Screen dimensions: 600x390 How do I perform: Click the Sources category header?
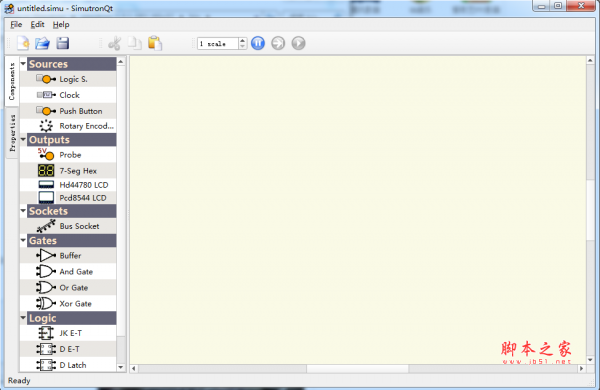click(72, 64)
